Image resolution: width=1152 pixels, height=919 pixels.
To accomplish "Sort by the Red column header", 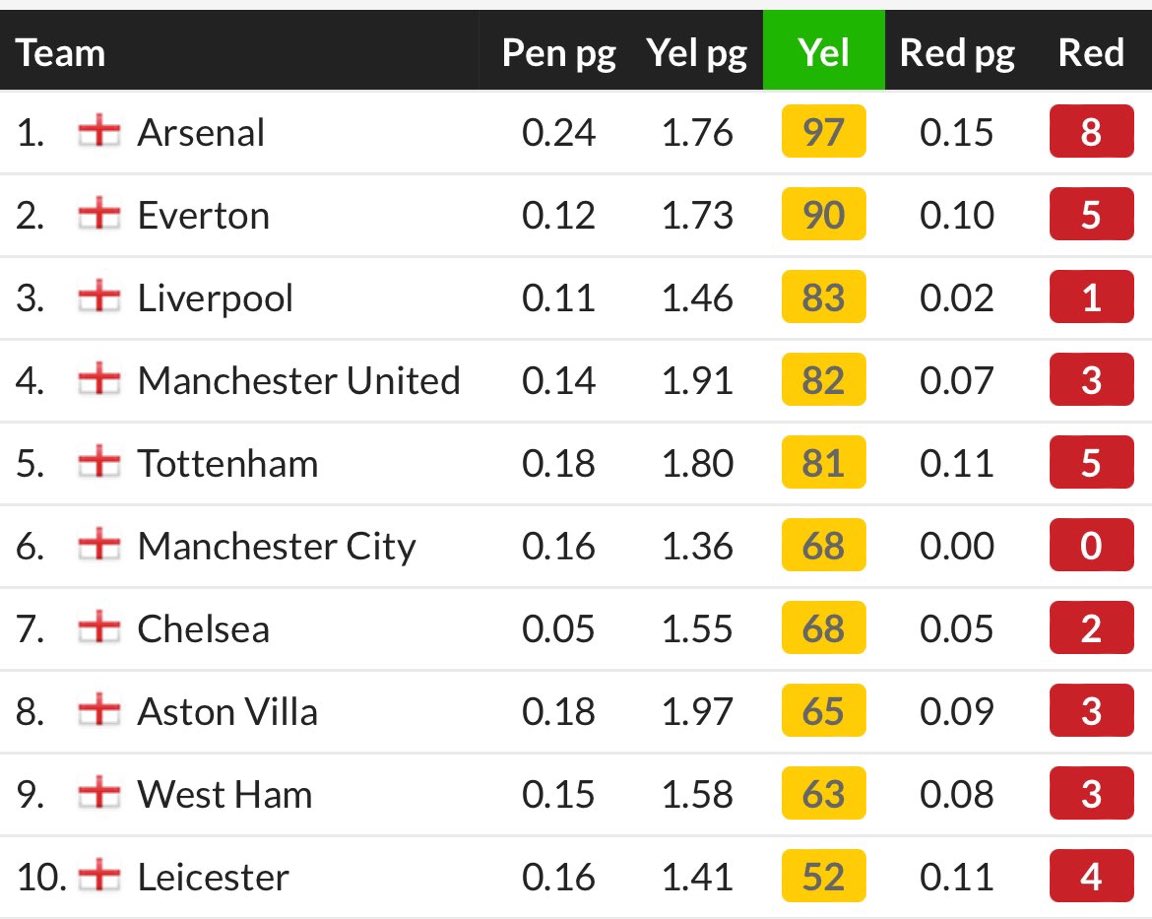I will (1091, 52).
